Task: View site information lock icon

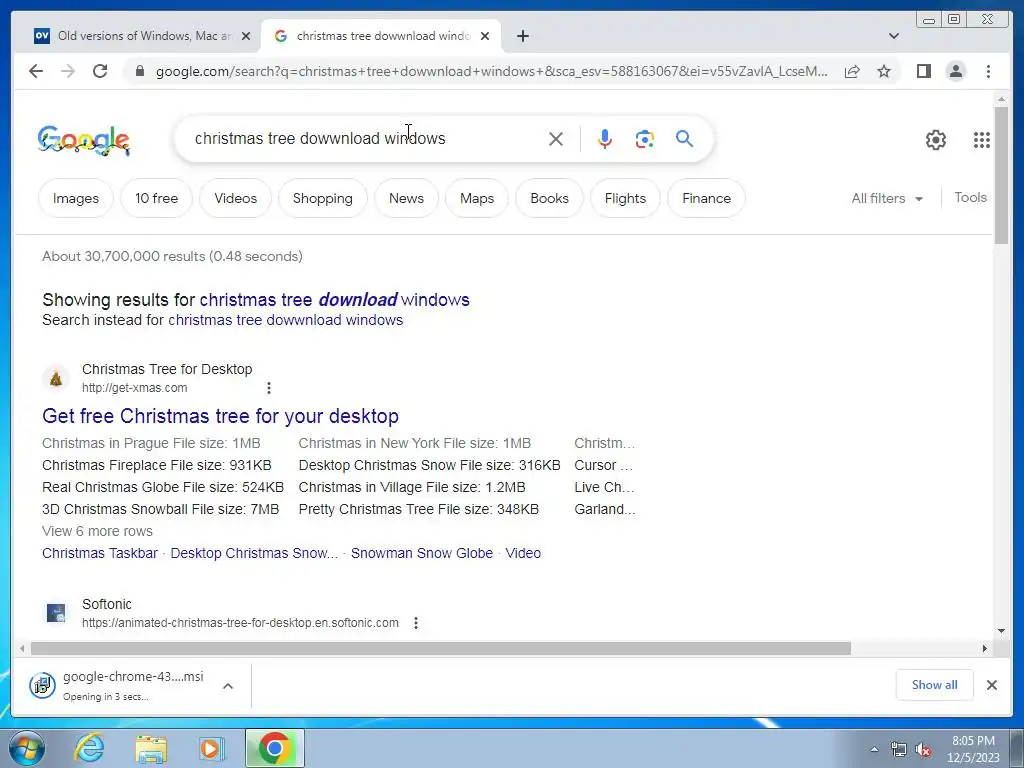Action: 140,71
